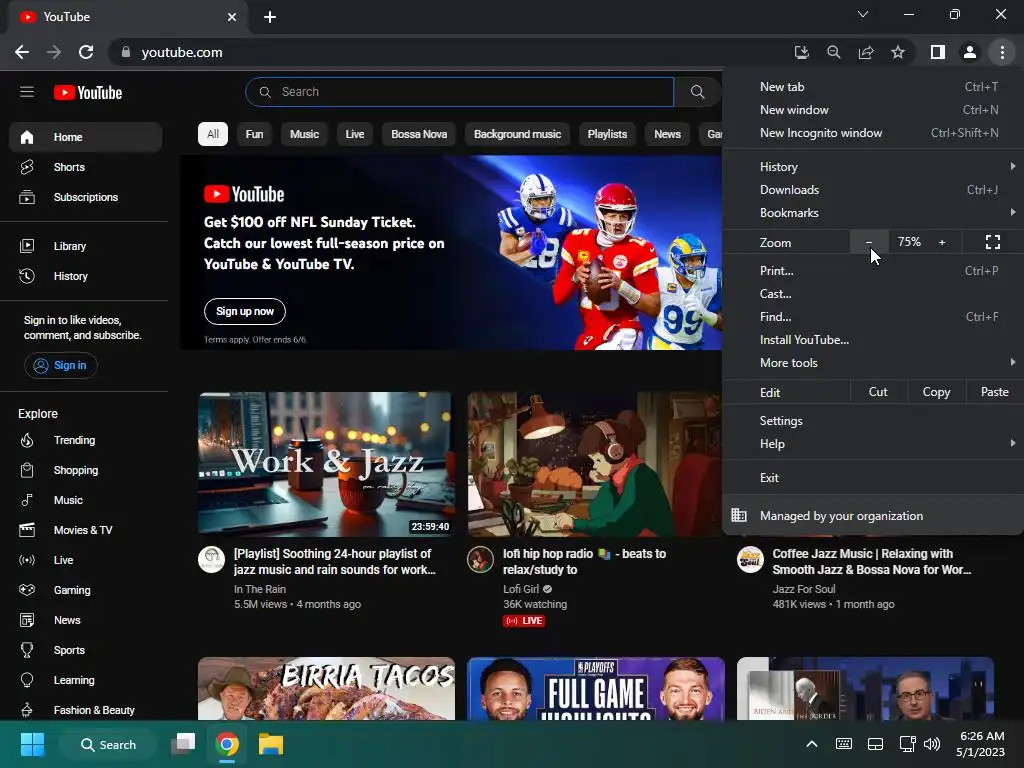Select the News filter chip
Screen dimensions: 1024x768
click(x=667, y=134)
